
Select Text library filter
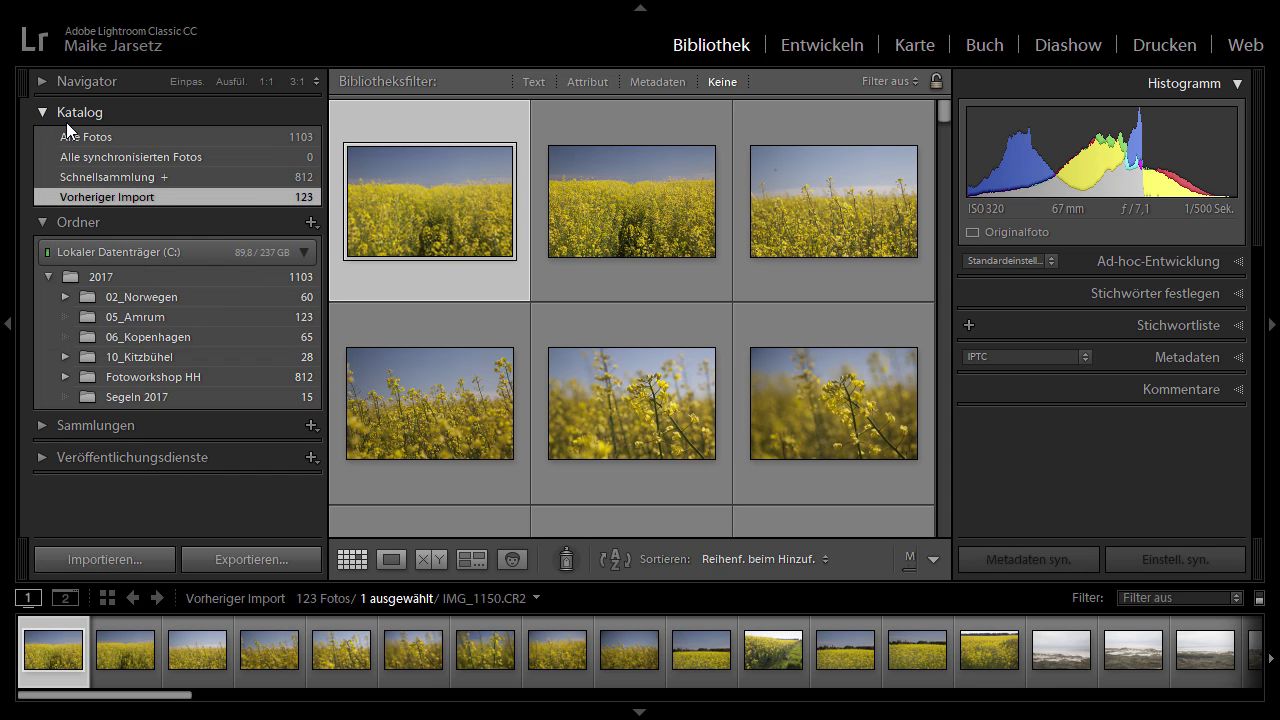pyautogui.click(x=534, y=82)
